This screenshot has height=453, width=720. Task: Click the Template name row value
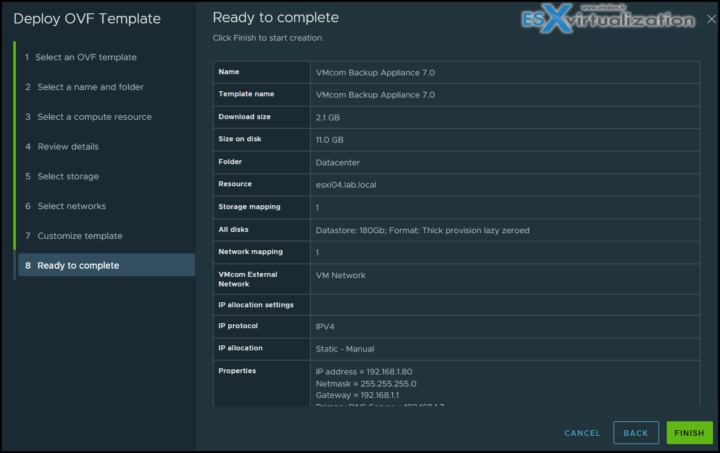pyautogui.click(x=375, y=95)
